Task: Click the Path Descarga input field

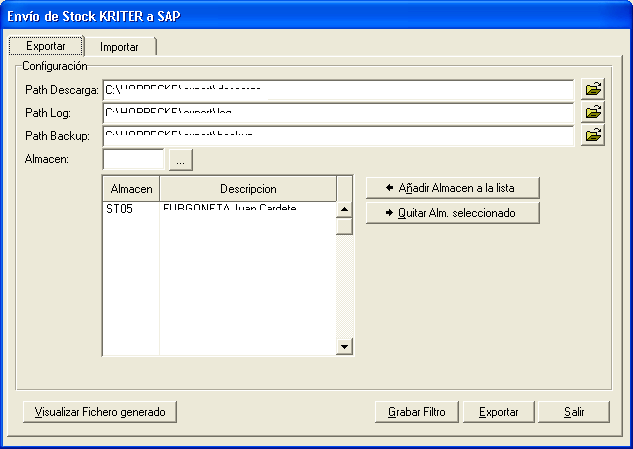Action: pyautogui.click(x=338, y=90)
